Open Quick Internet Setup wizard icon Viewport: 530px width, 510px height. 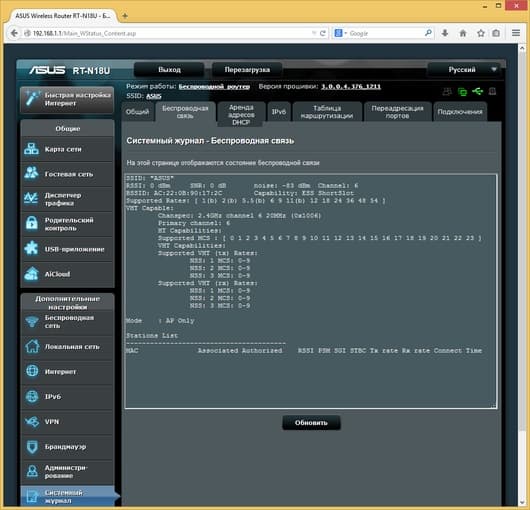[33, 99]
